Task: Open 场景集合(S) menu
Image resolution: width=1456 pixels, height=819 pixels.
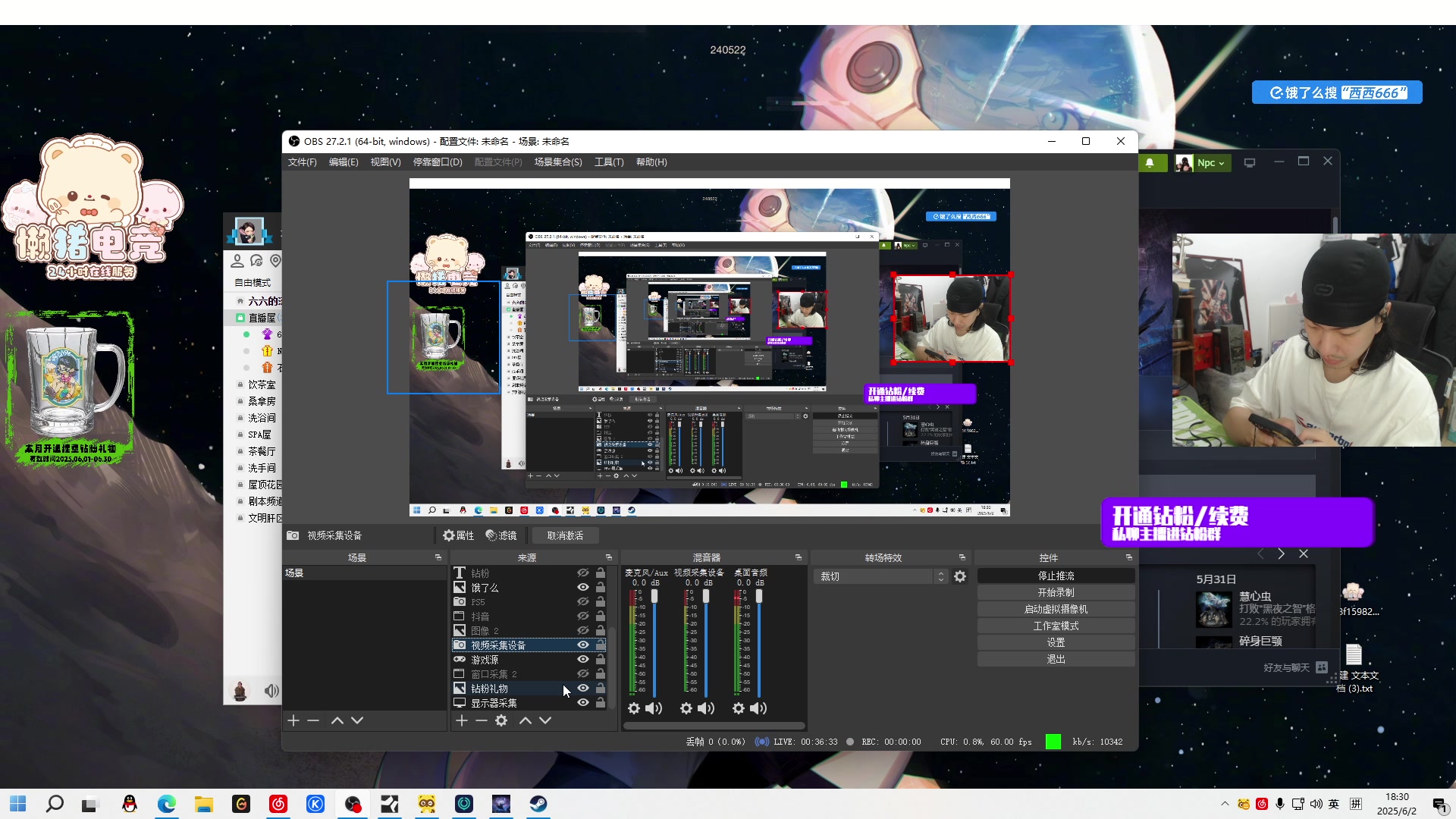Action: tap(558, 162)
